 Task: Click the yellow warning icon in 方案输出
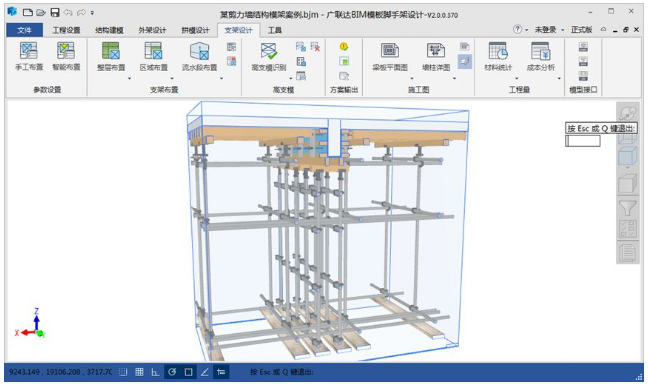344,47
